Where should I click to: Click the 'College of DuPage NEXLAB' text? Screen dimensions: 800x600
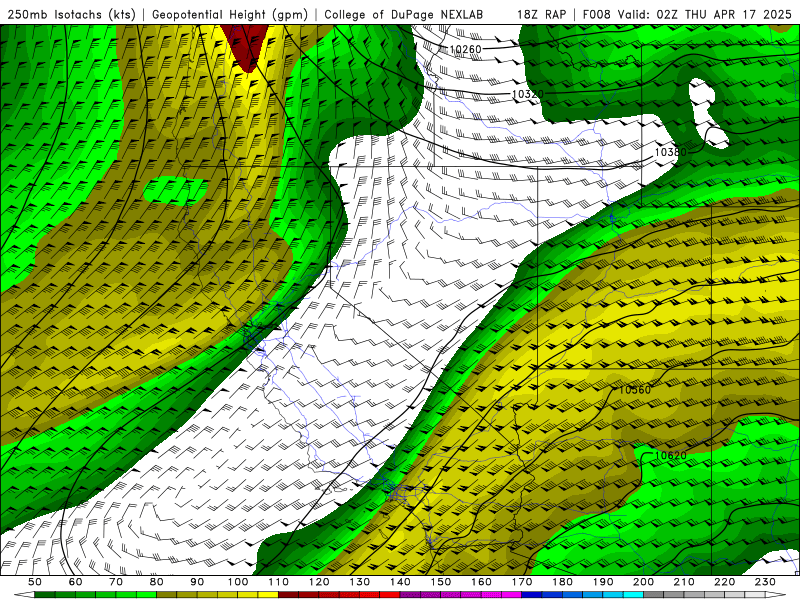click(x=404, y=14)
